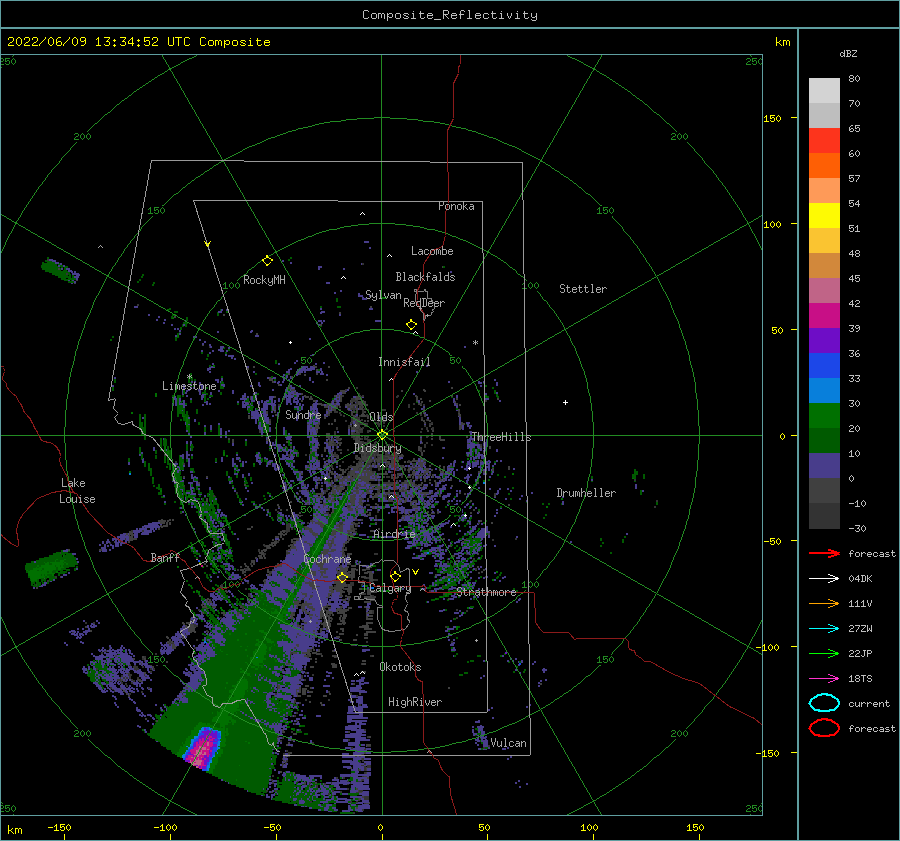900x841 pixels.
Task: Click the red forecast ellipse icon
Action: pos(824,728)
